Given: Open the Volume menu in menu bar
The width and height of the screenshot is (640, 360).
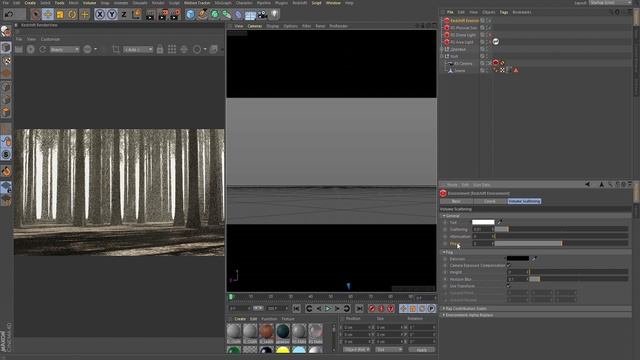Looking at the screenshot, I should pyautogui.click(x=89, y=3).
